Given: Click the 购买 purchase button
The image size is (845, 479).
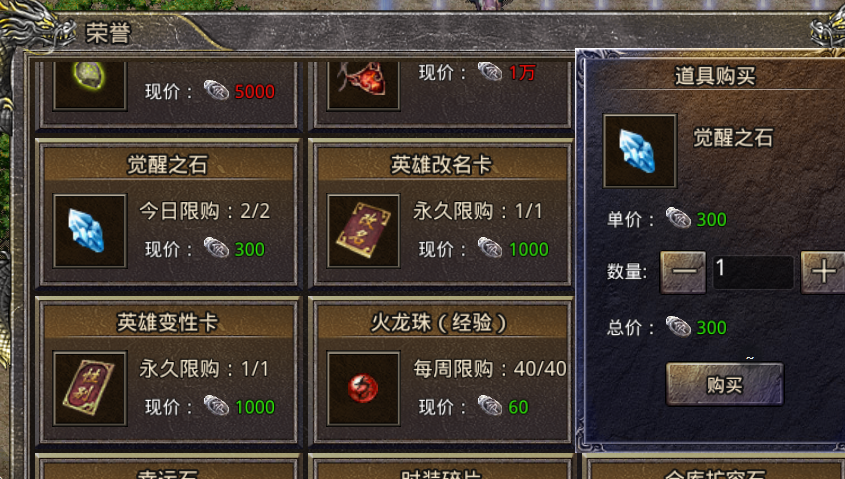Looking at the screenshot, I should coord(725,384).
